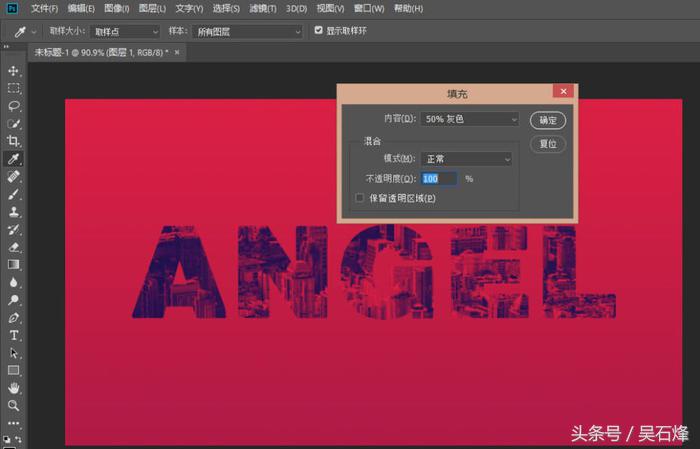Select the Brush tool
Image resolution: width=700 pixels, height=449 pixels.
(x=13, y=194)
